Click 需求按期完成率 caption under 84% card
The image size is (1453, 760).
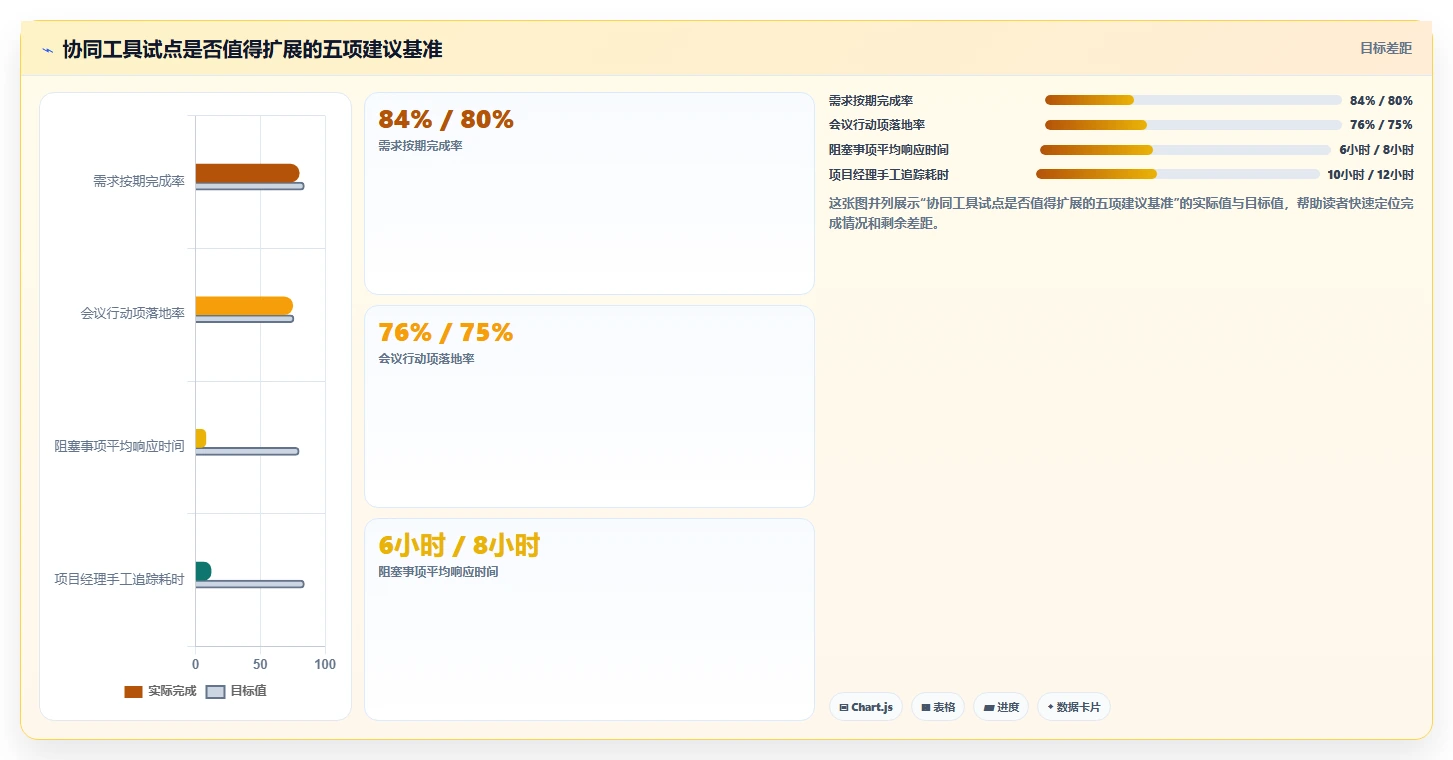click(x=420, y=146)
